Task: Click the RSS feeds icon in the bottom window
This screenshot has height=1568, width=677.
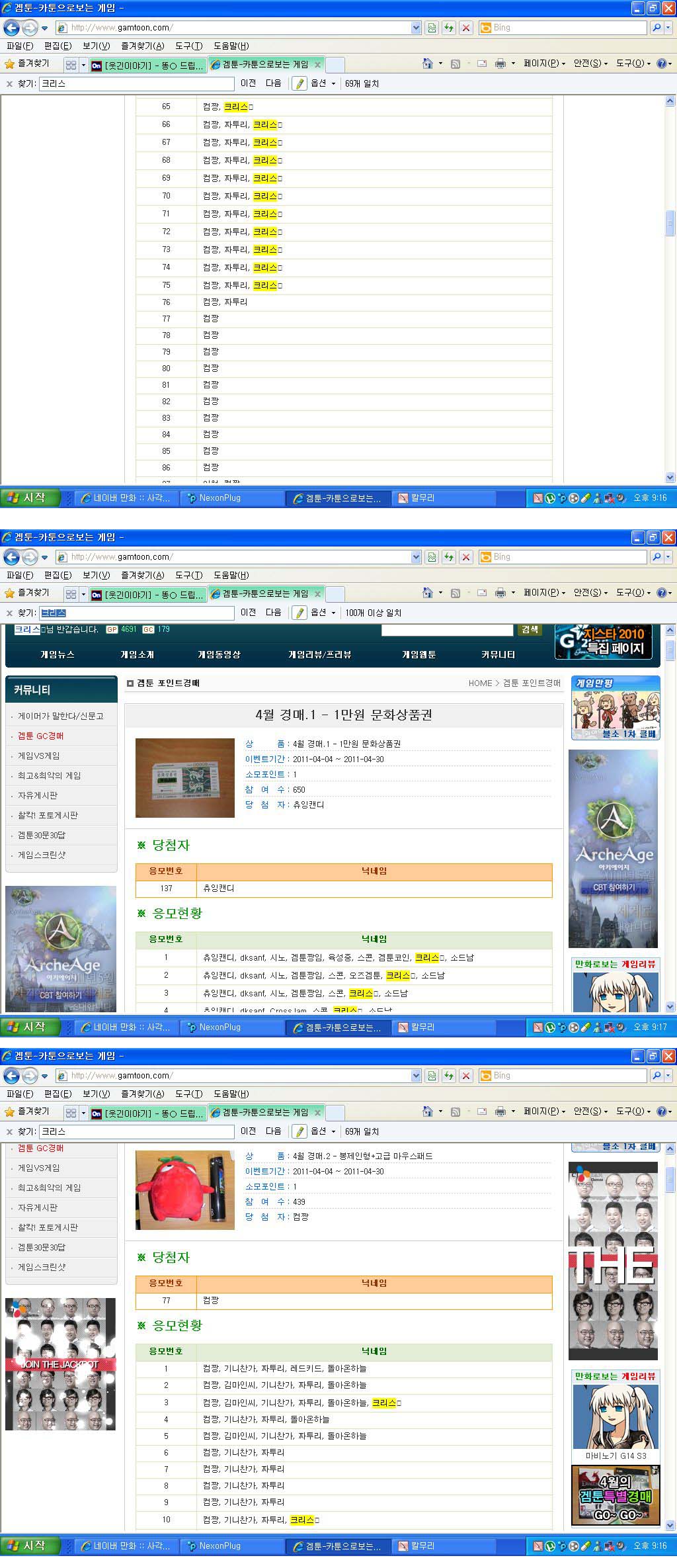Action: [x=455, y=1111]
